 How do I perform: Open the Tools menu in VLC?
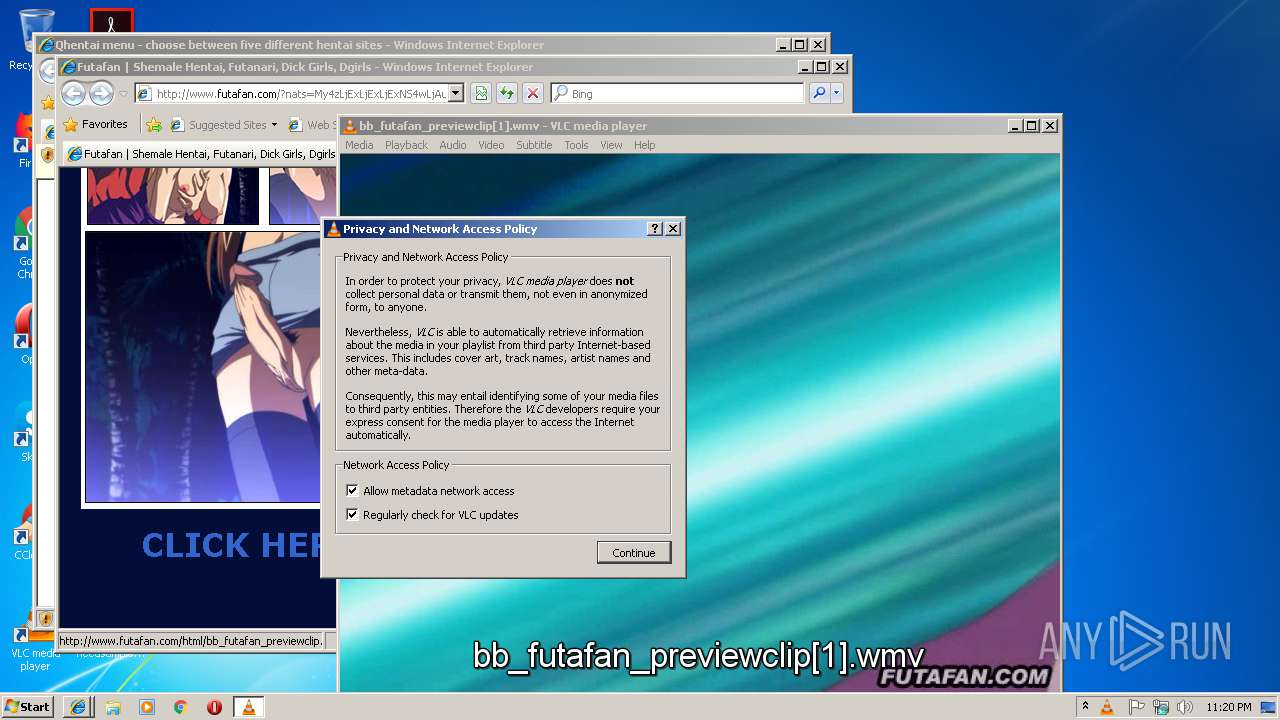(576, 145)
